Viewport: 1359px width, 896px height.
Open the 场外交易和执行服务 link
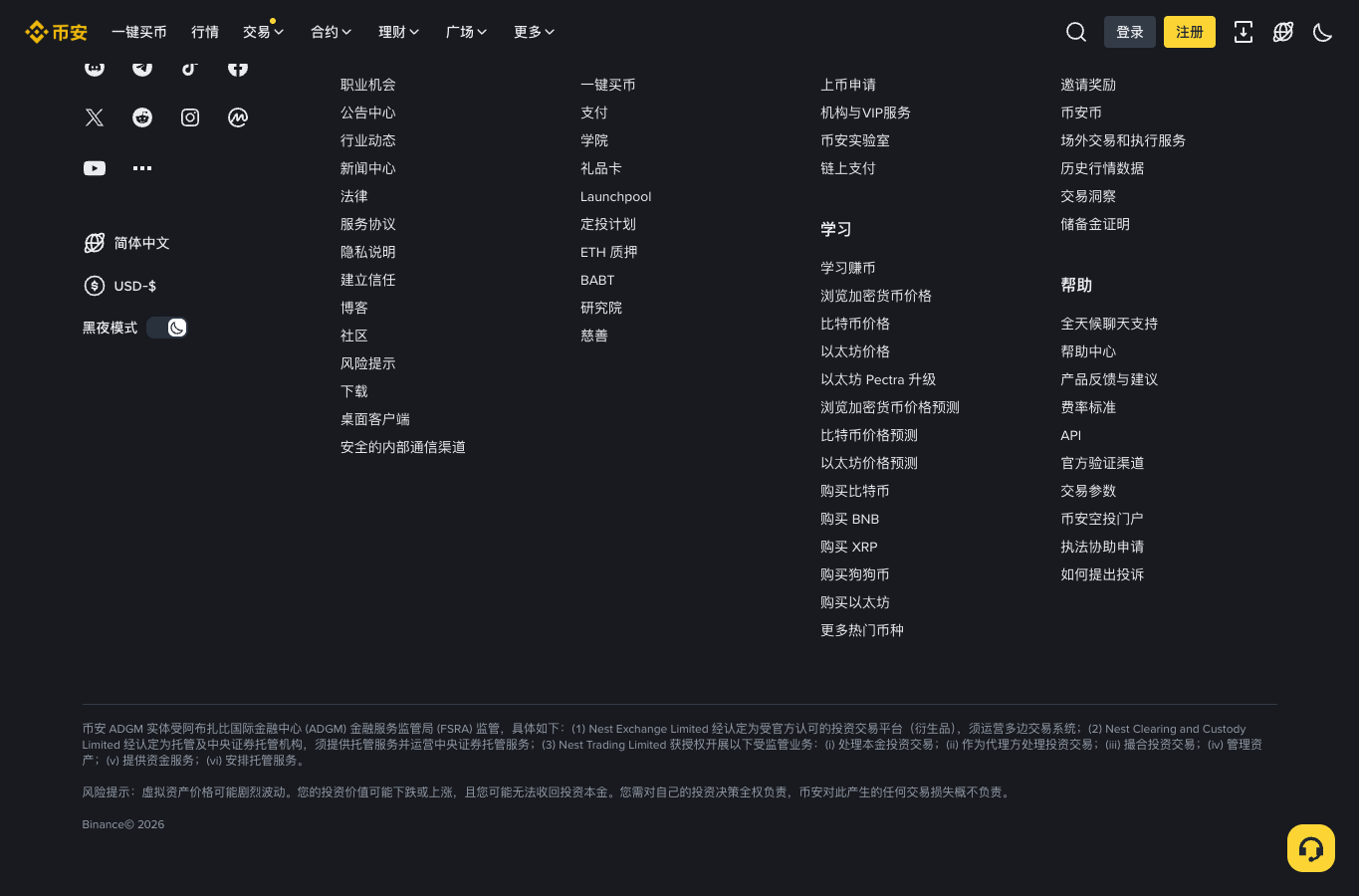click(x=1123, y=140)
